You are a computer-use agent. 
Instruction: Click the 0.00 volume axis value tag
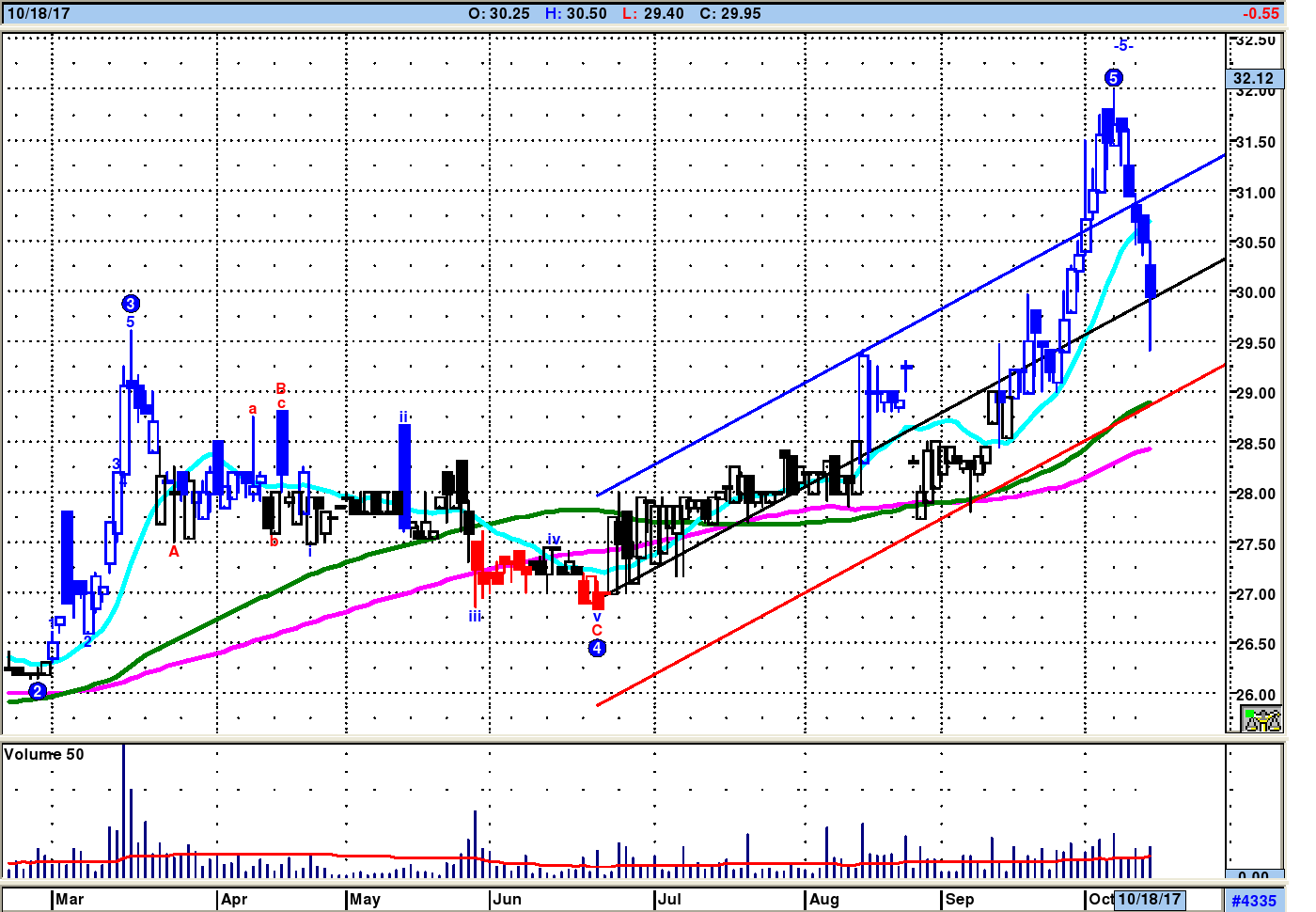[x=1254, y=875]
